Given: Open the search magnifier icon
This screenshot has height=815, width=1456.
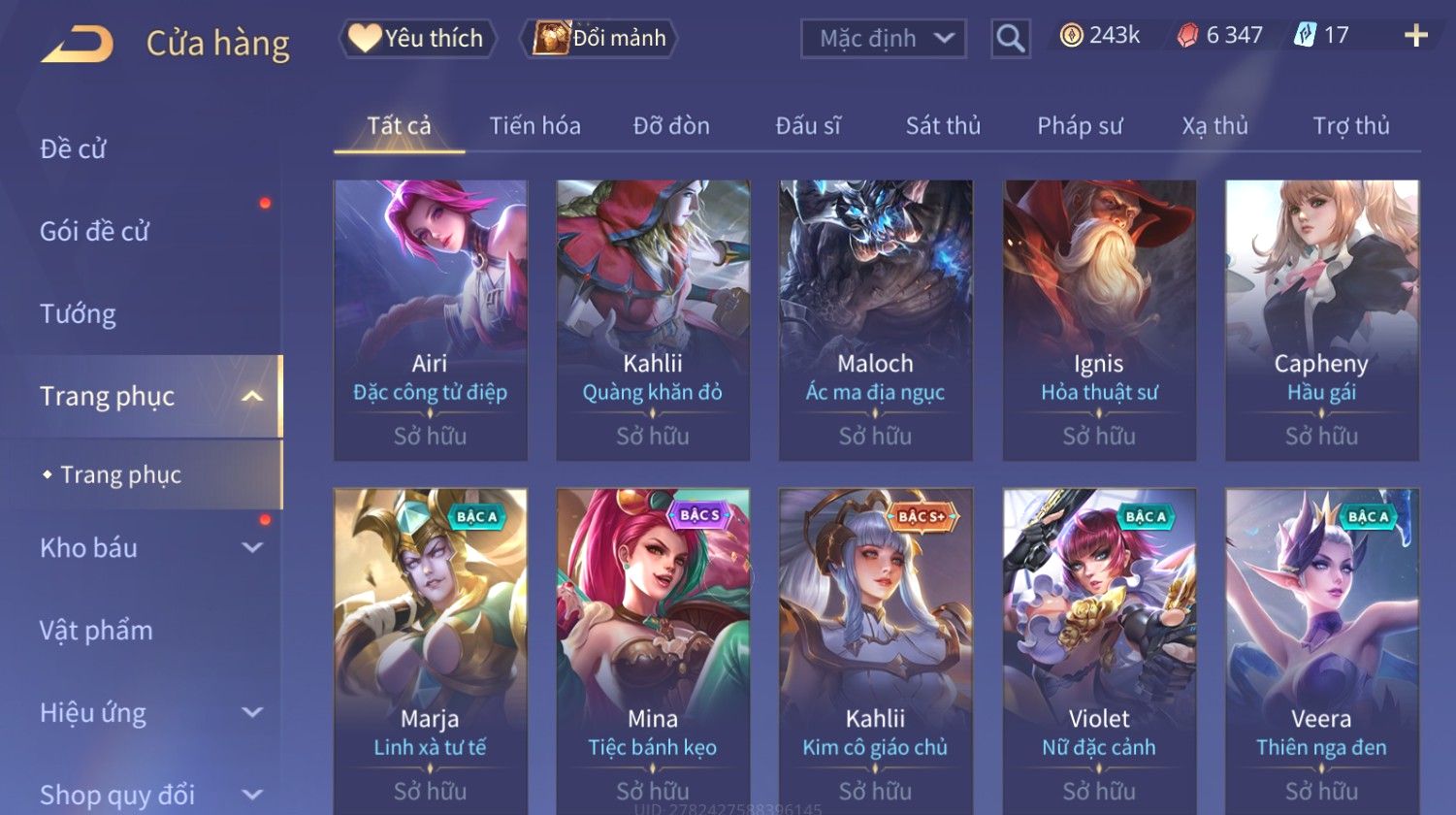Looking at the screenshot, I should click(x=1010, y=39).
